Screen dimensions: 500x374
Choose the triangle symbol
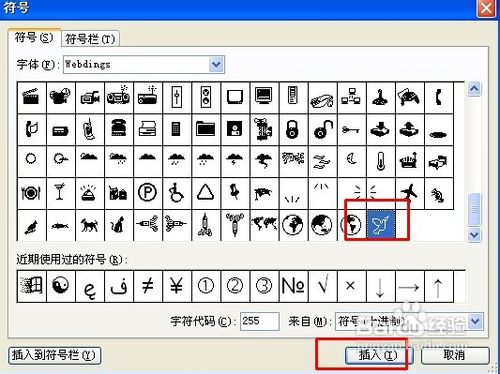point(206,193)
